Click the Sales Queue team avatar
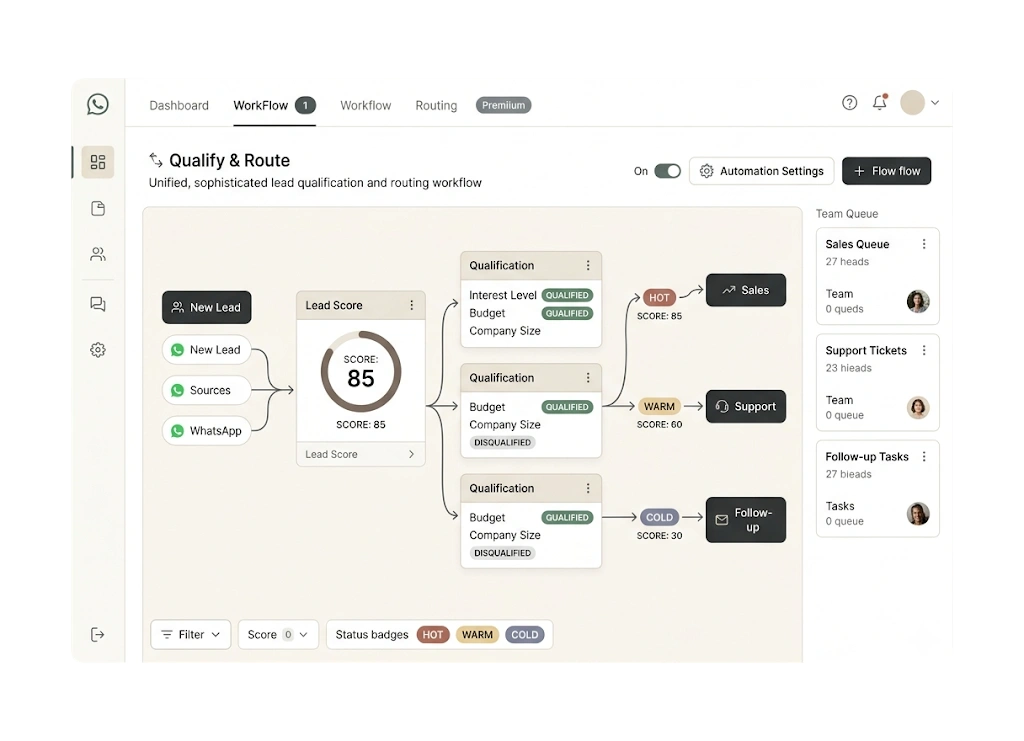 coord(918,301)
